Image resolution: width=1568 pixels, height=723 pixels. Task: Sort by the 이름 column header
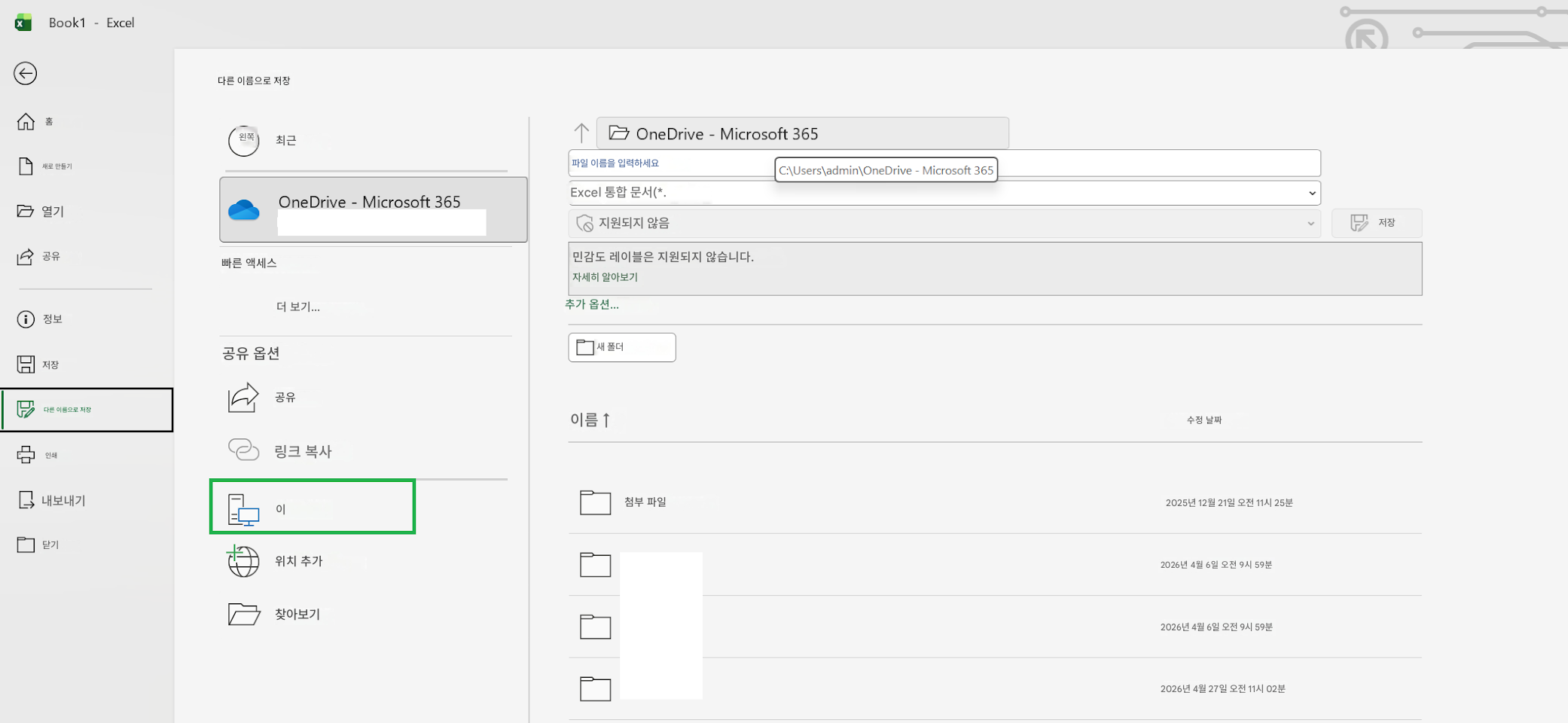590,419
